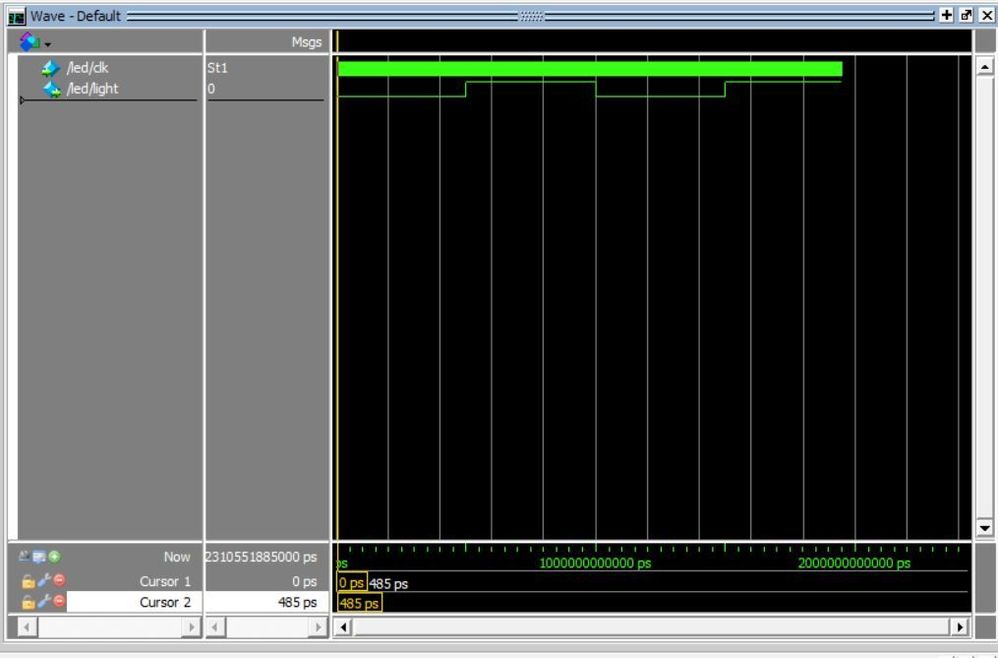Screen dimensions: 998x658
Task: Click the yellow 485 ps cursor marker box
Action: point(360,603)
